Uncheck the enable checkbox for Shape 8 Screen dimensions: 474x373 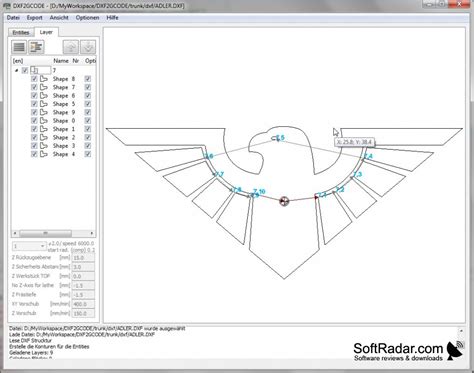coord(34,79)
